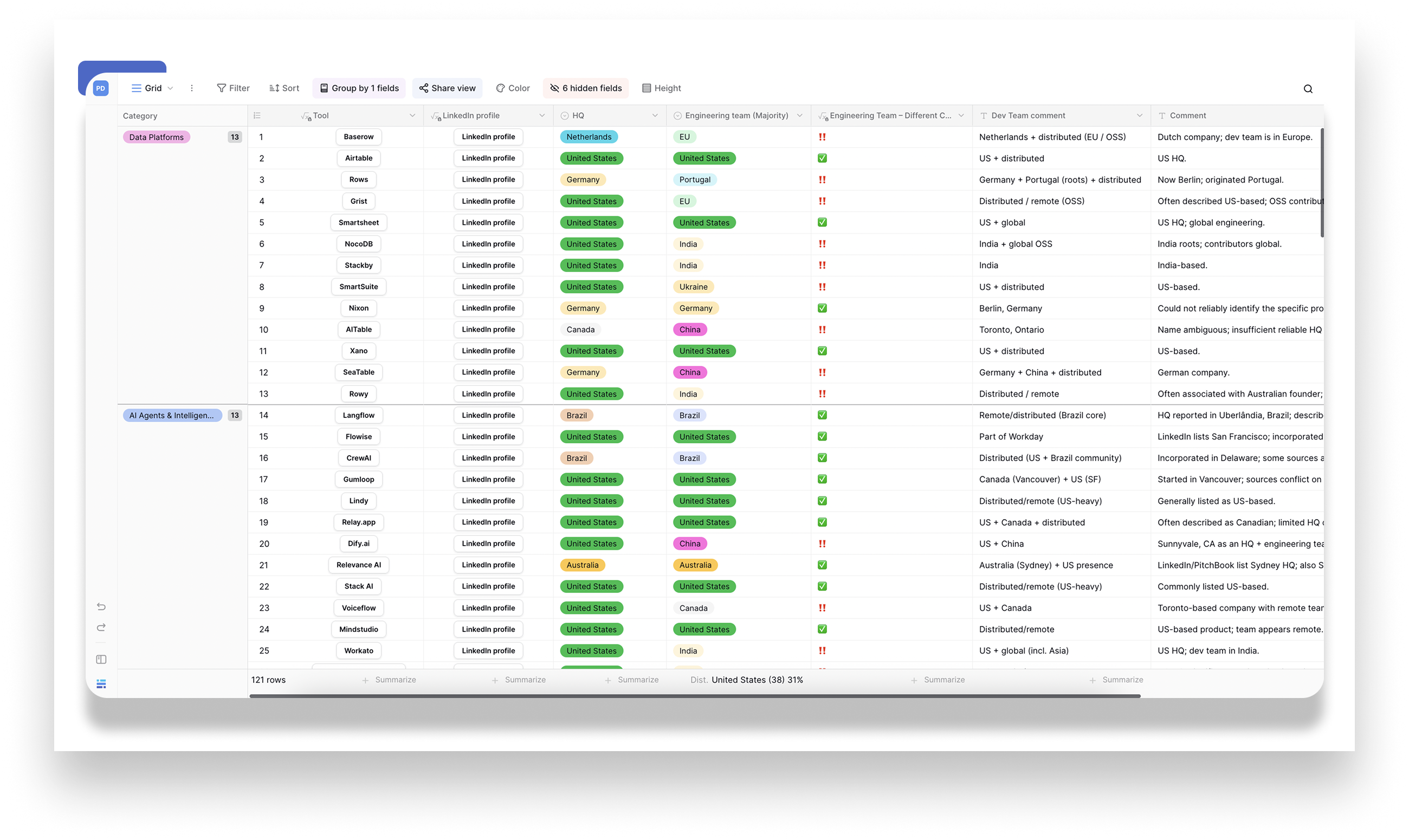Image resolution: width=1409 pixels, height=840 pixels.
Task: Open Group by 1 fields menu
Action: [x=359, y=88]
